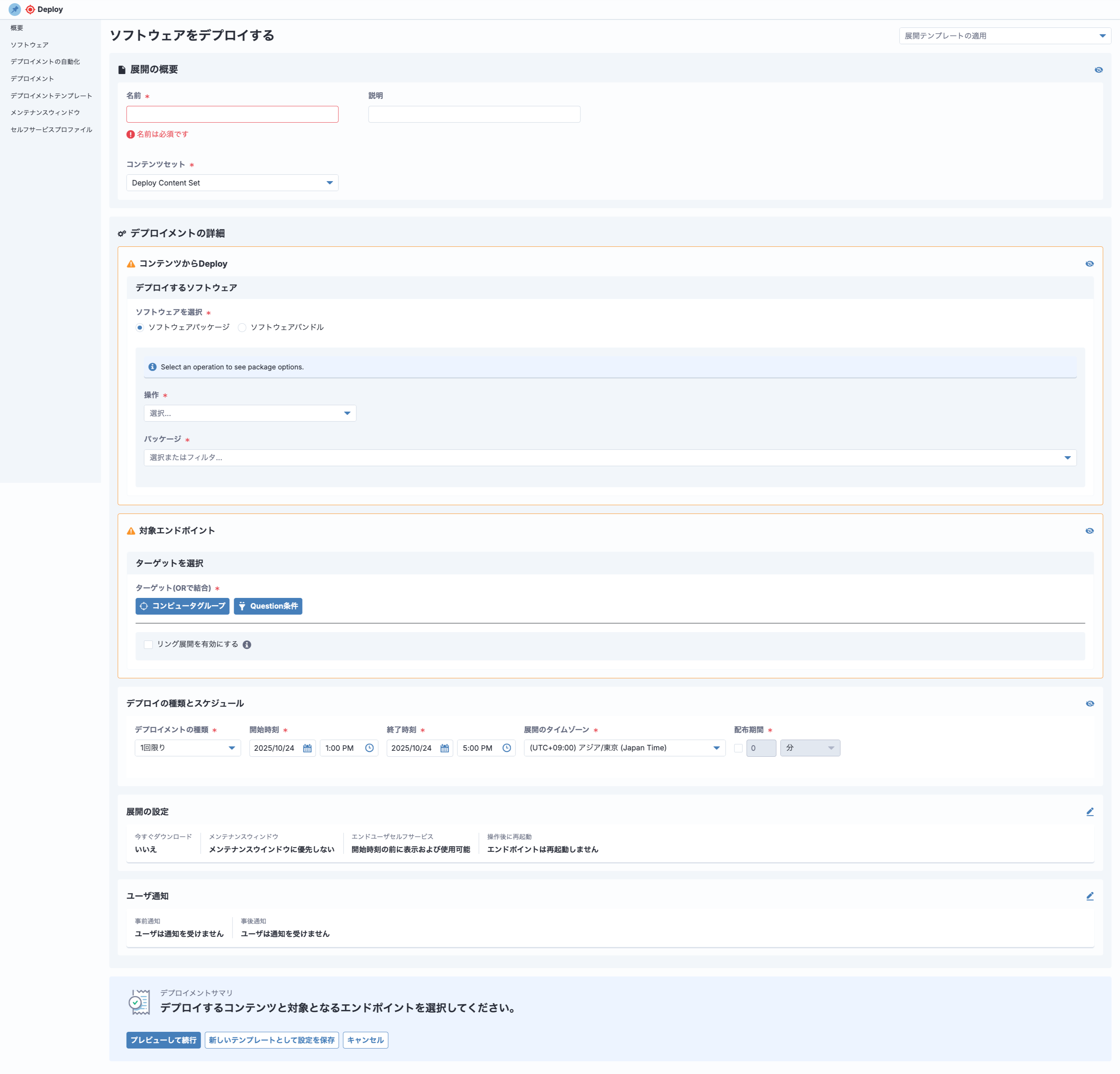Hide the 展開の概要 section with the eye toggle
Viewport: 1120px width, 1074px height.
(x=1099, y=69)
